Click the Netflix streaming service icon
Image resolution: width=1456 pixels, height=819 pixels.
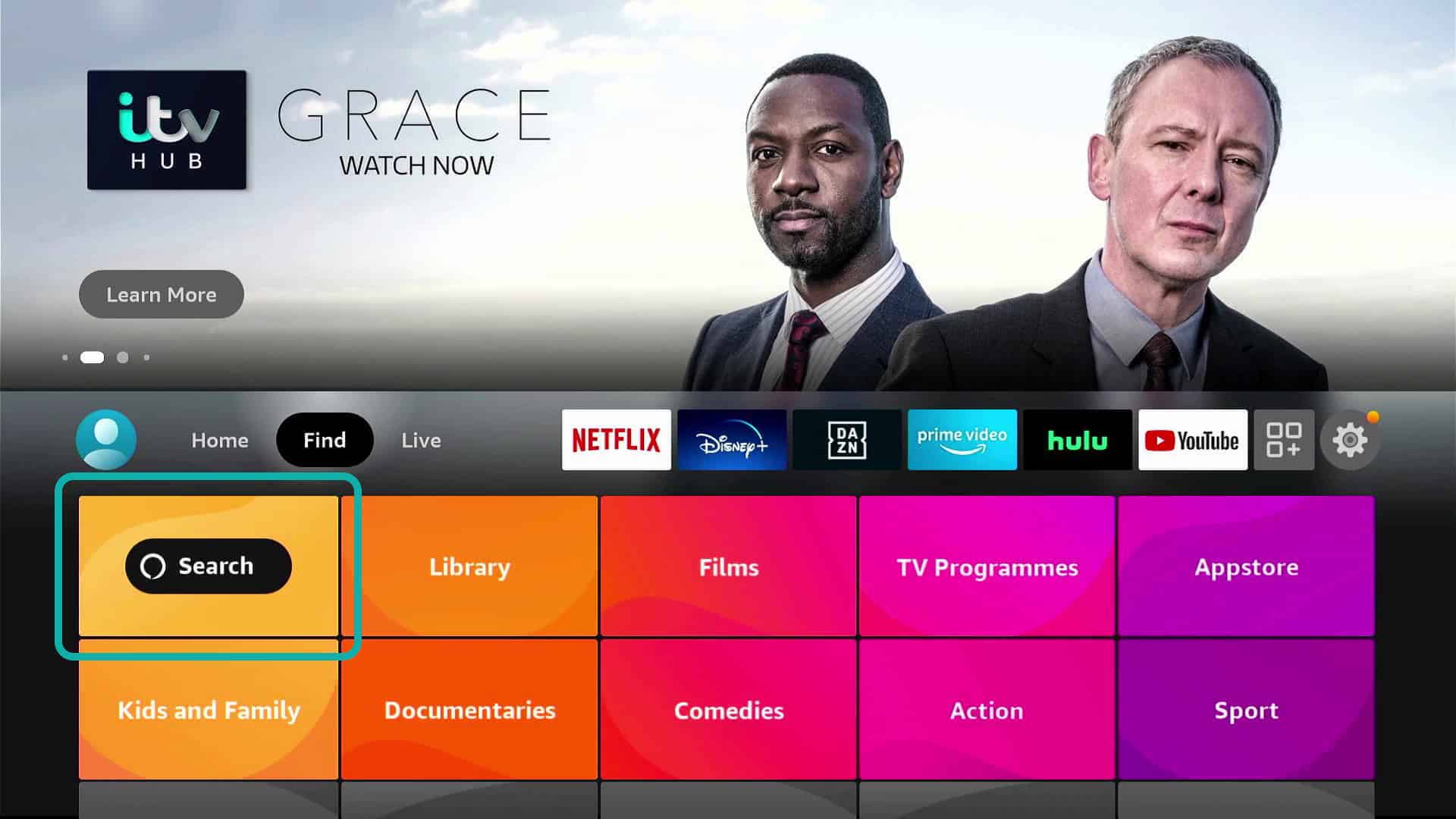(x=616, y=440)
